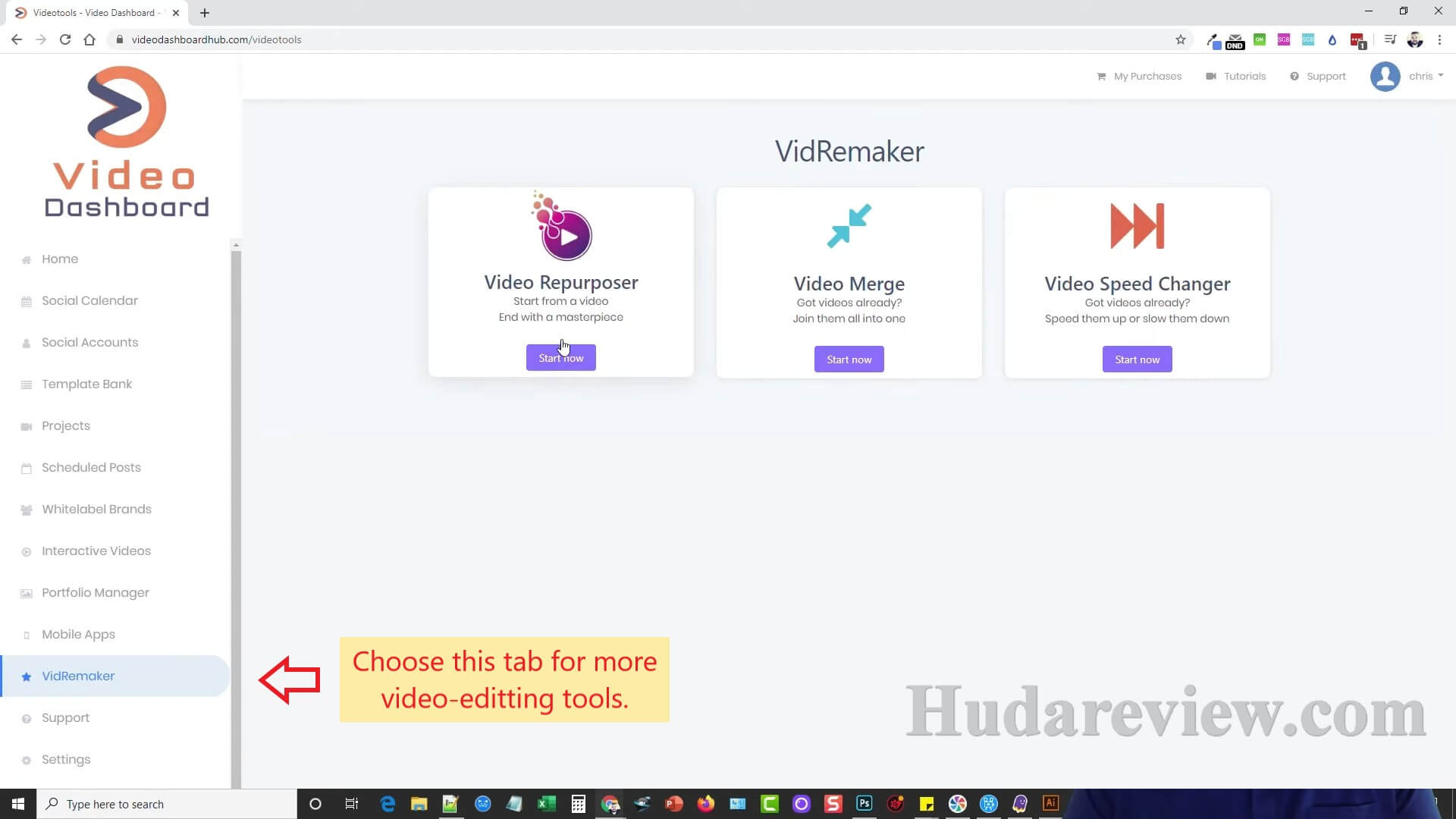1456x819 pixels.
Task: Click the user profile menu for chris
Action: [x=1407, y=76]
